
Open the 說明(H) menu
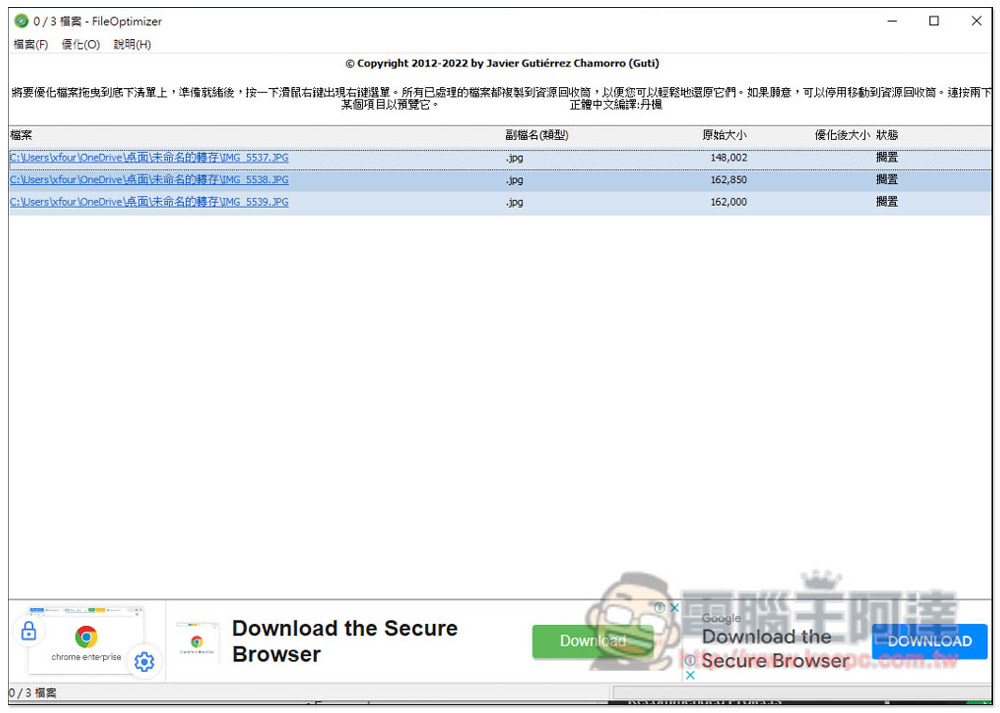(131, 44)
